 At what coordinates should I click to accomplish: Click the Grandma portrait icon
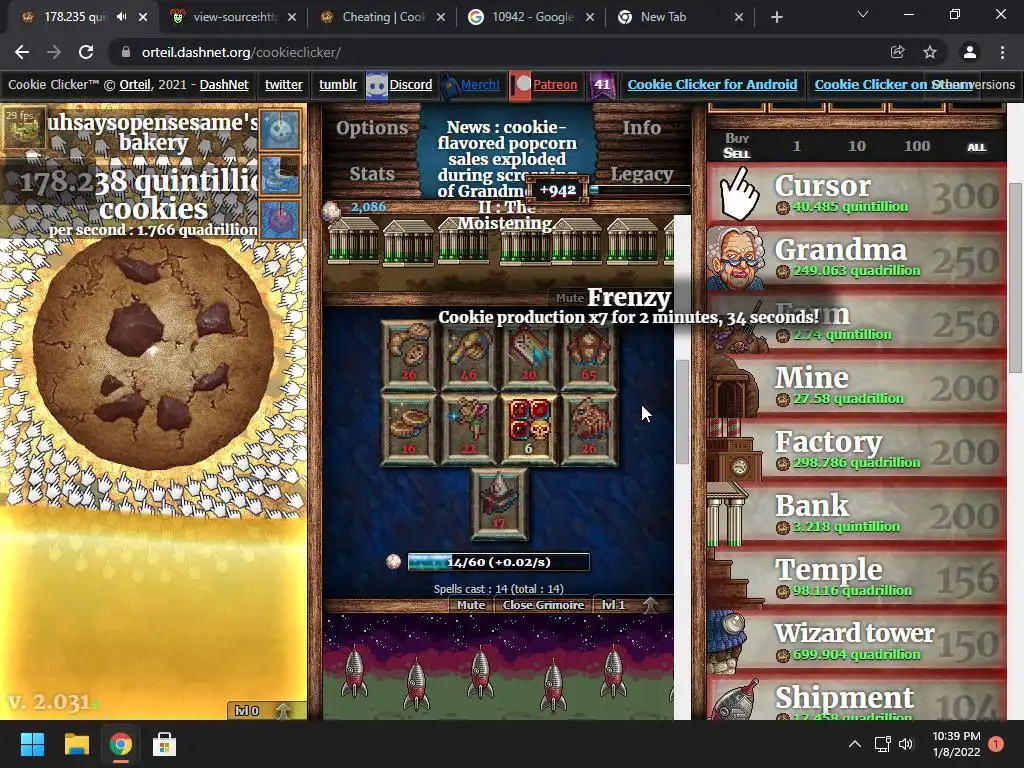(x=735, y=259)
